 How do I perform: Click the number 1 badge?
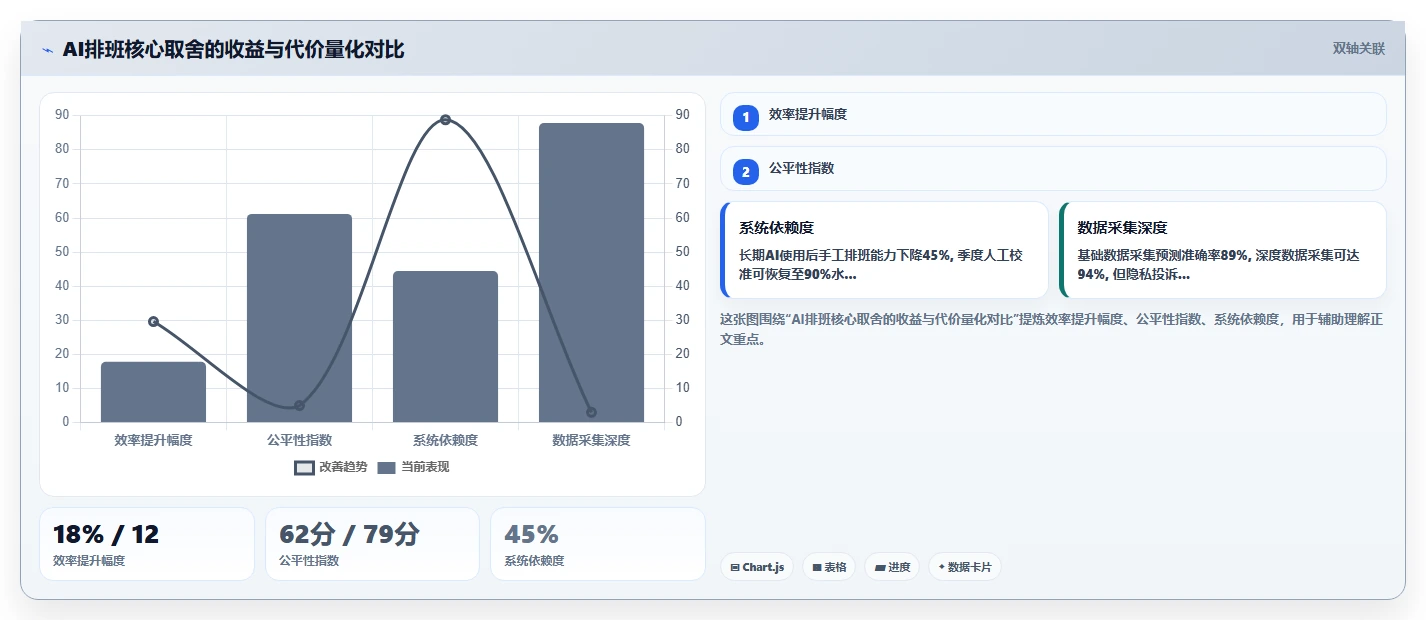[746, 117]
